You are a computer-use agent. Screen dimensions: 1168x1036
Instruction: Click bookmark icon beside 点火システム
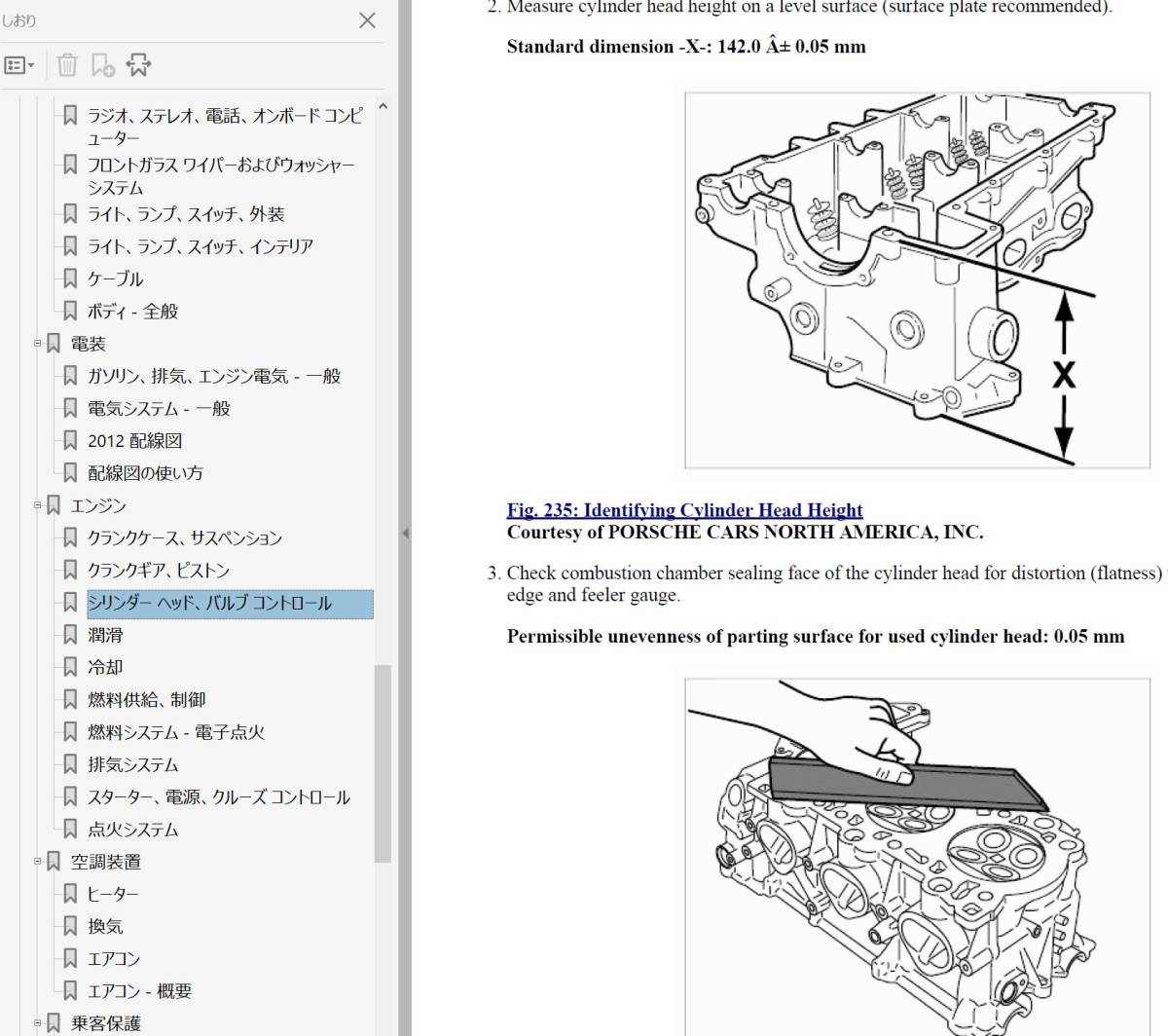pyautogui.click(x=70, y=829)
